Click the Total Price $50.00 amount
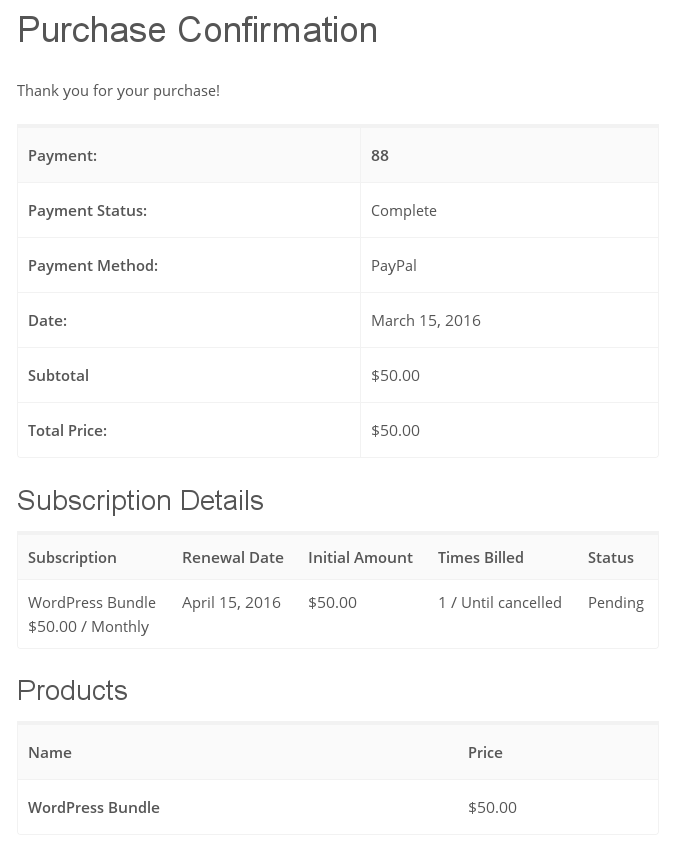The image size is (673, 844). [x=395, y=430]
